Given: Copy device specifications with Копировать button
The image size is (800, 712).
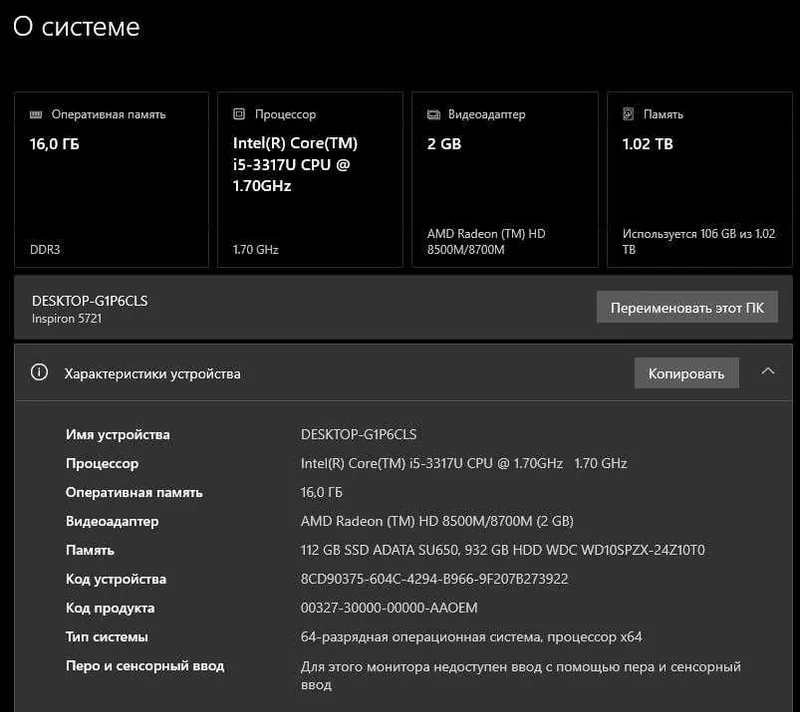Looking at the screenshot, I should [686, 373].
